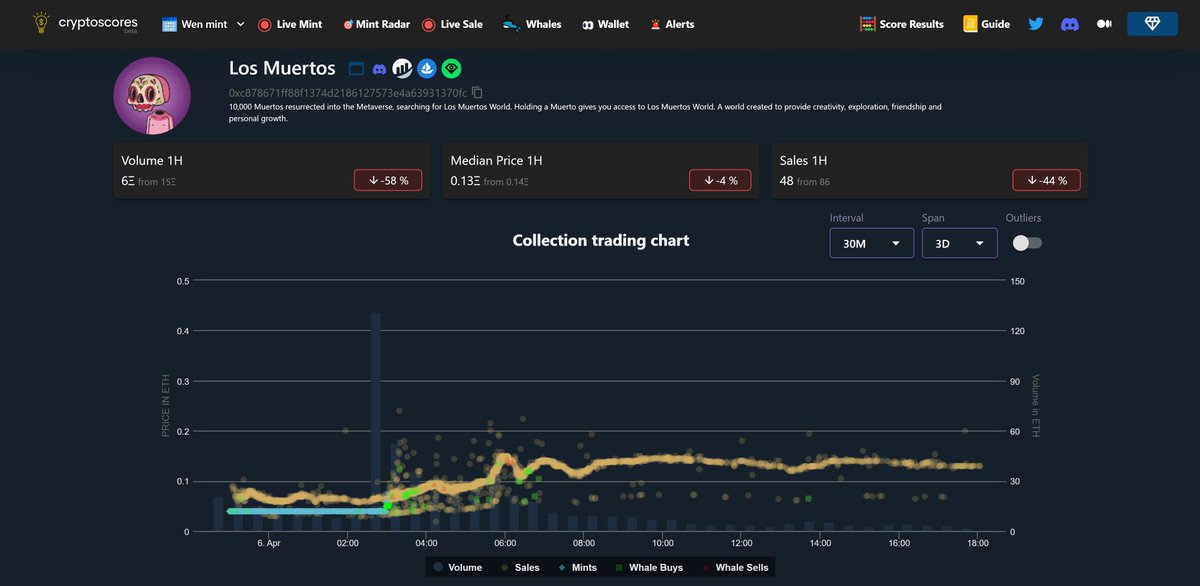Open the Span 3D dropdown
Screen dimensions: 1200x586
point(959,243)
